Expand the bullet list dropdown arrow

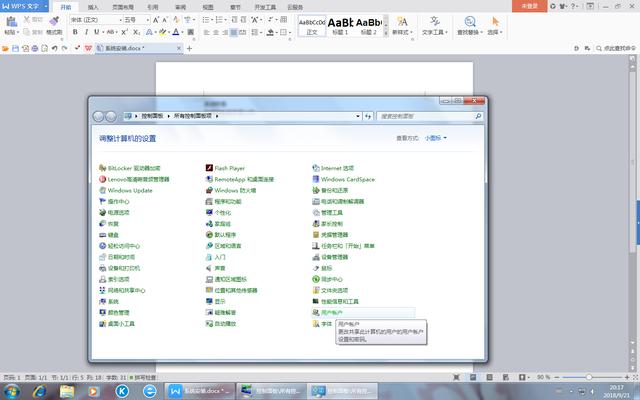(212, 20)
